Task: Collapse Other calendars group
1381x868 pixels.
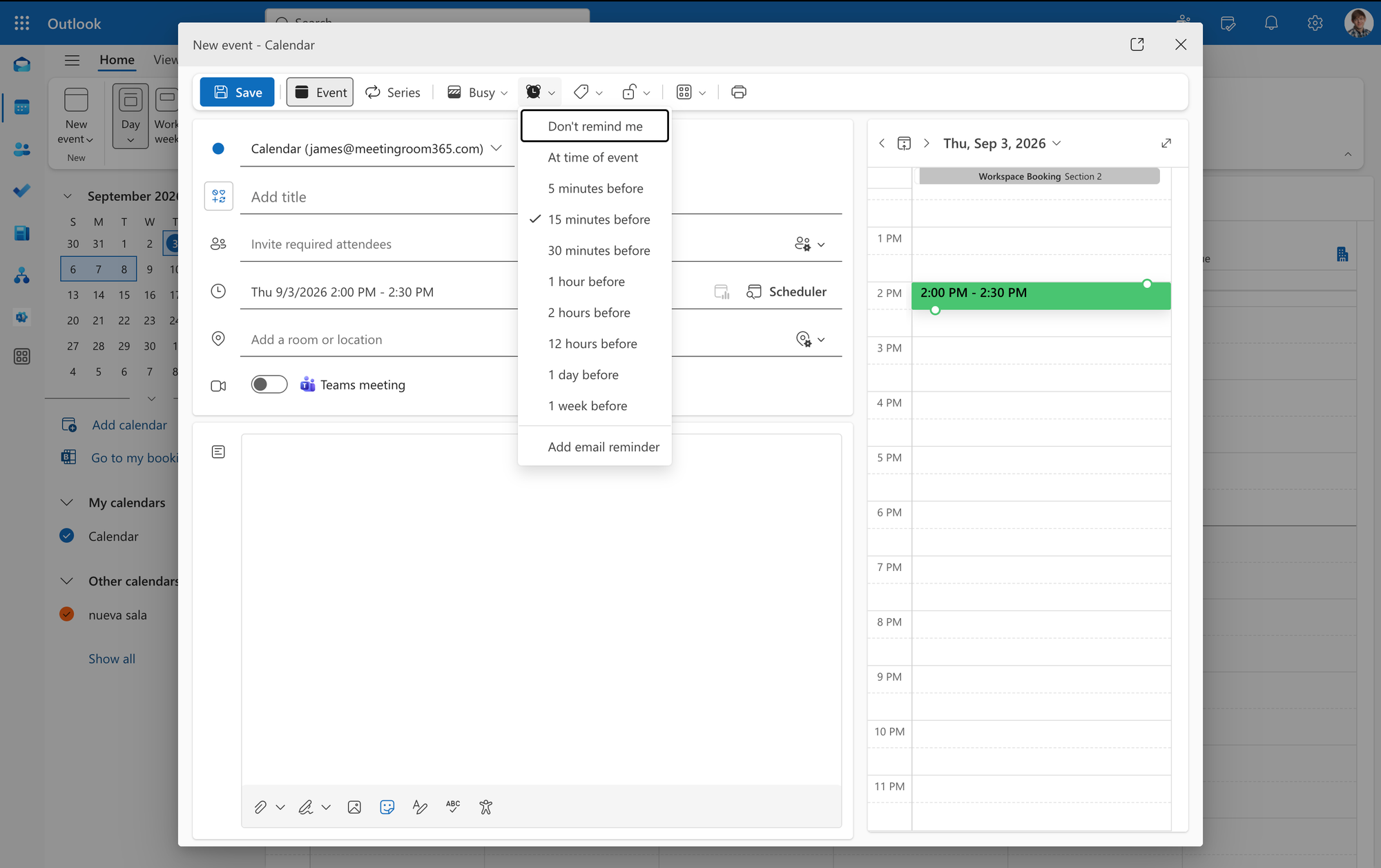Action: pyautogui.click(x=67, y=581)
